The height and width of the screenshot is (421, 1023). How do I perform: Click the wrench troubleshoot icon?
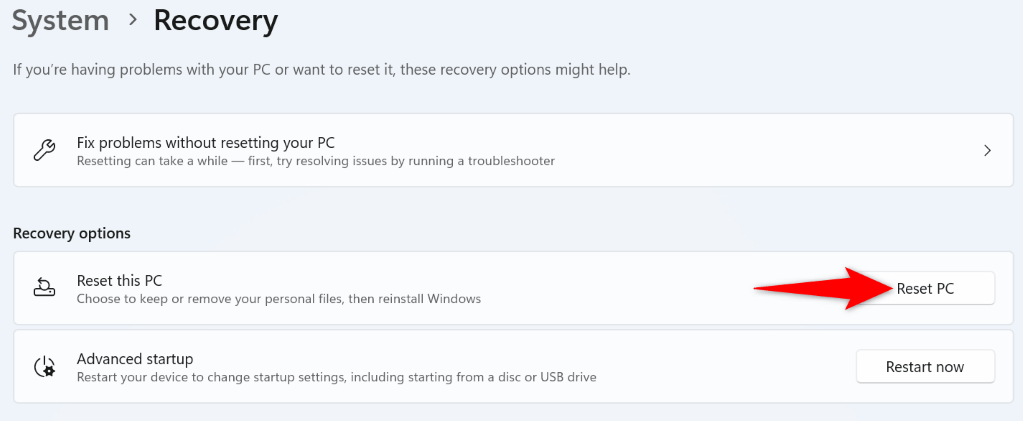pos(44,151)
